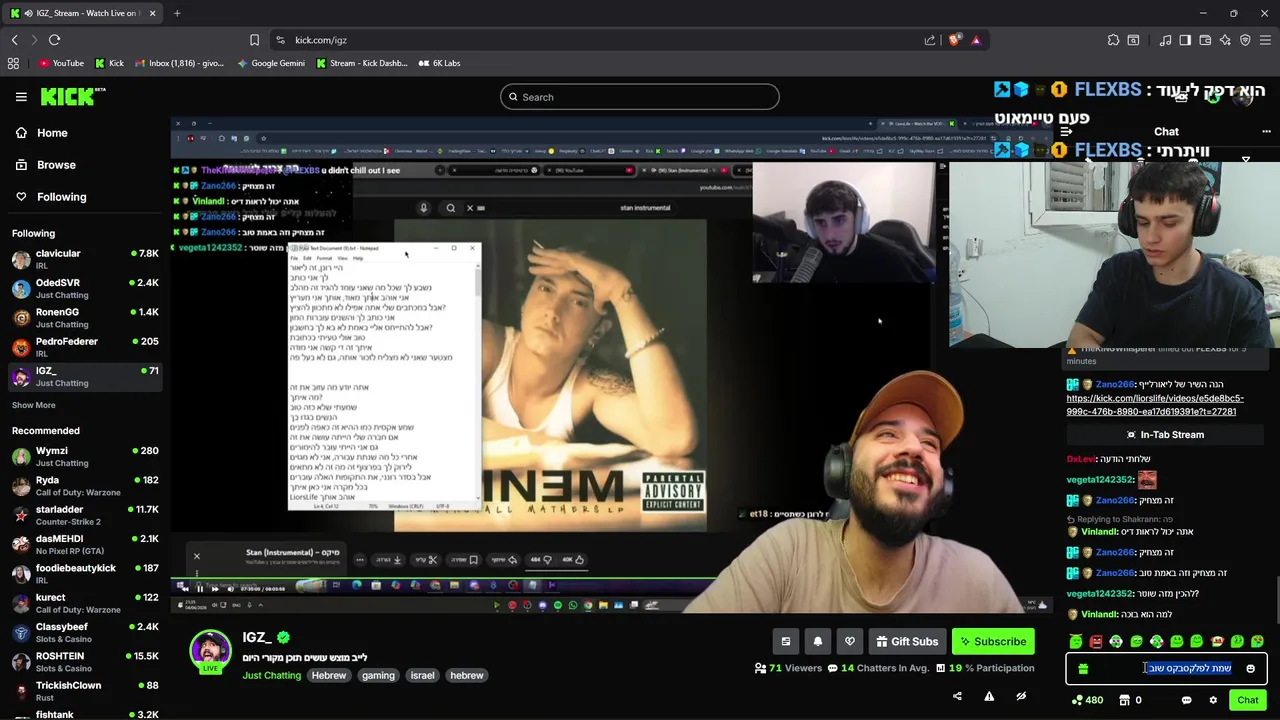Collapse chat with the arrow icon
Screen dimensions: 1280x720
click(x=1066, y=131)
